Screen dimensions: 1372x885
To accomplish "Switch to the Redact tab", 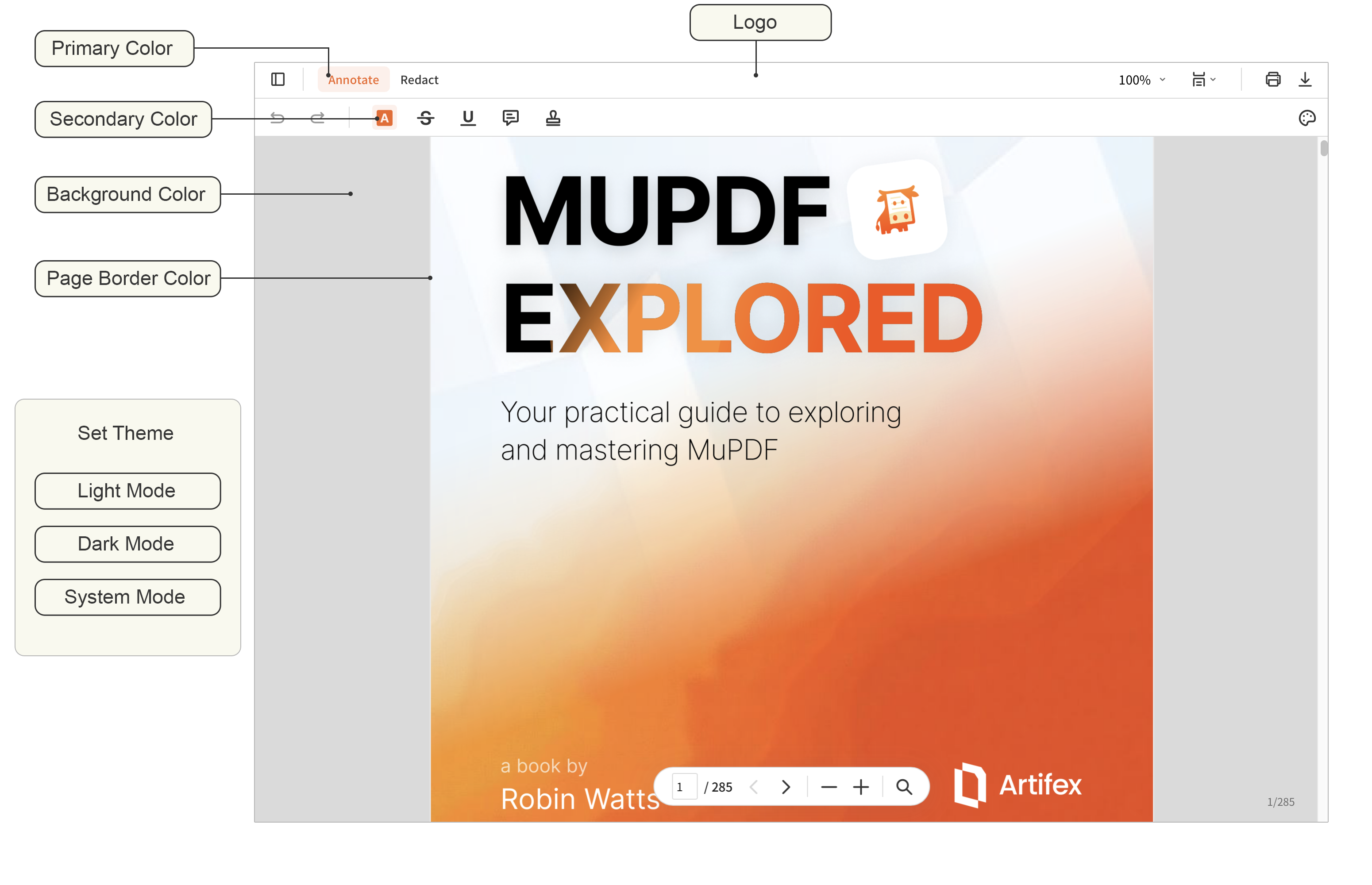I will pos(419,80).
